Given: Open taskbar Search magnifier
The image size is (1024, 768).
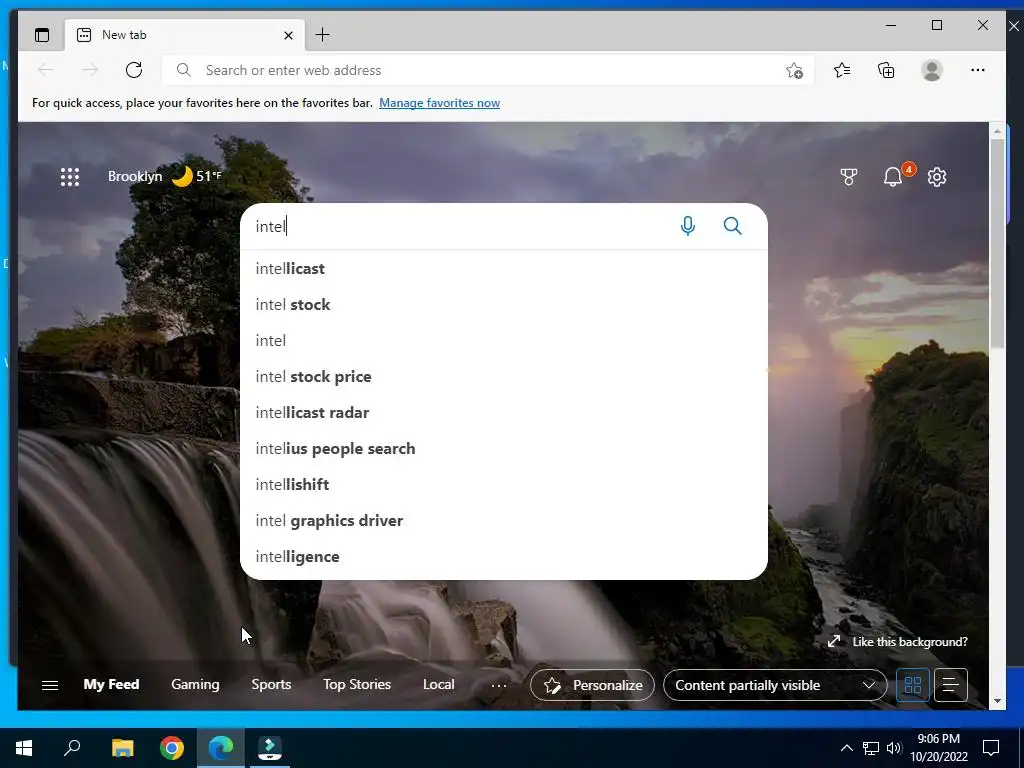Looking at the screenshot, I should 72,748.
